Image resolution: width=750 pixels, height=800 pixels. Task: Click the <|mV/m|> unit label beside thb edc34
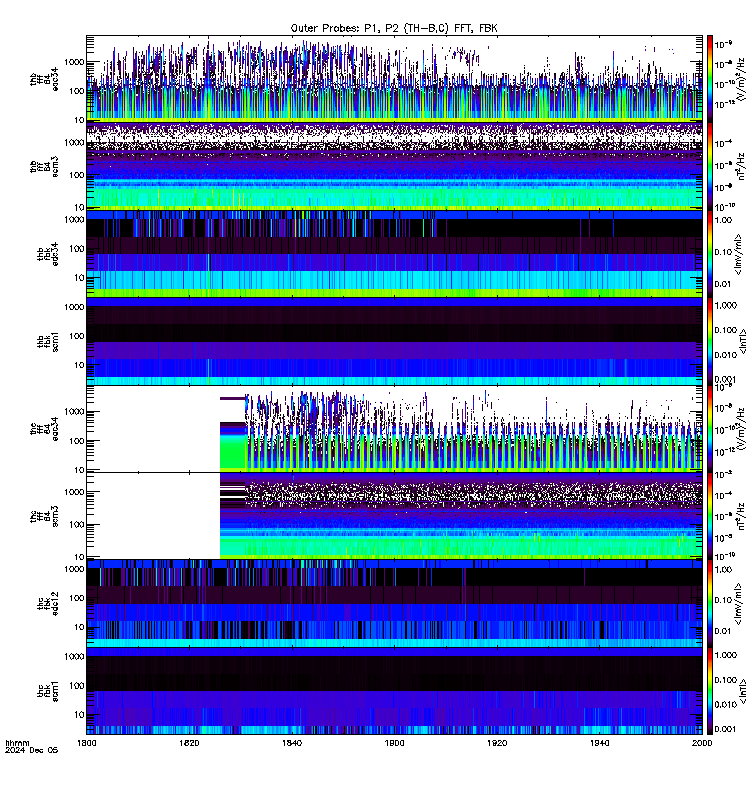coord(738,254)
